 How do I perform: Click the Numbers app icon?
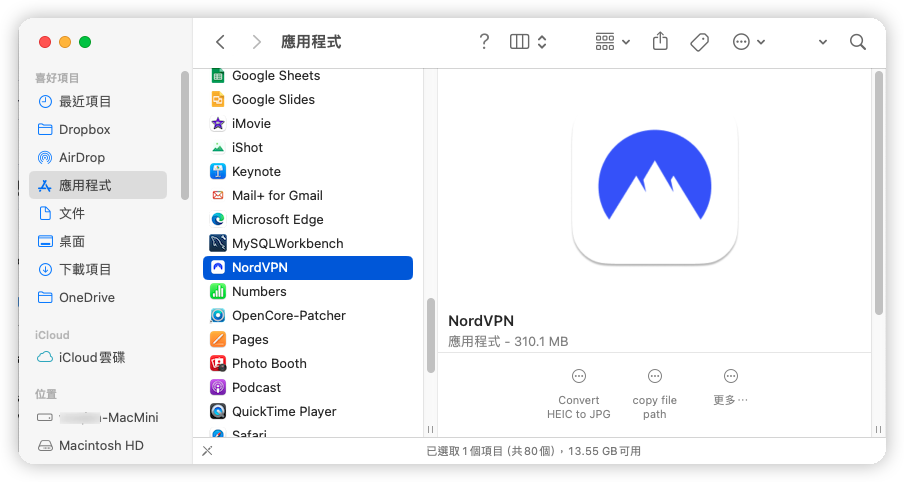coord(218,292)
